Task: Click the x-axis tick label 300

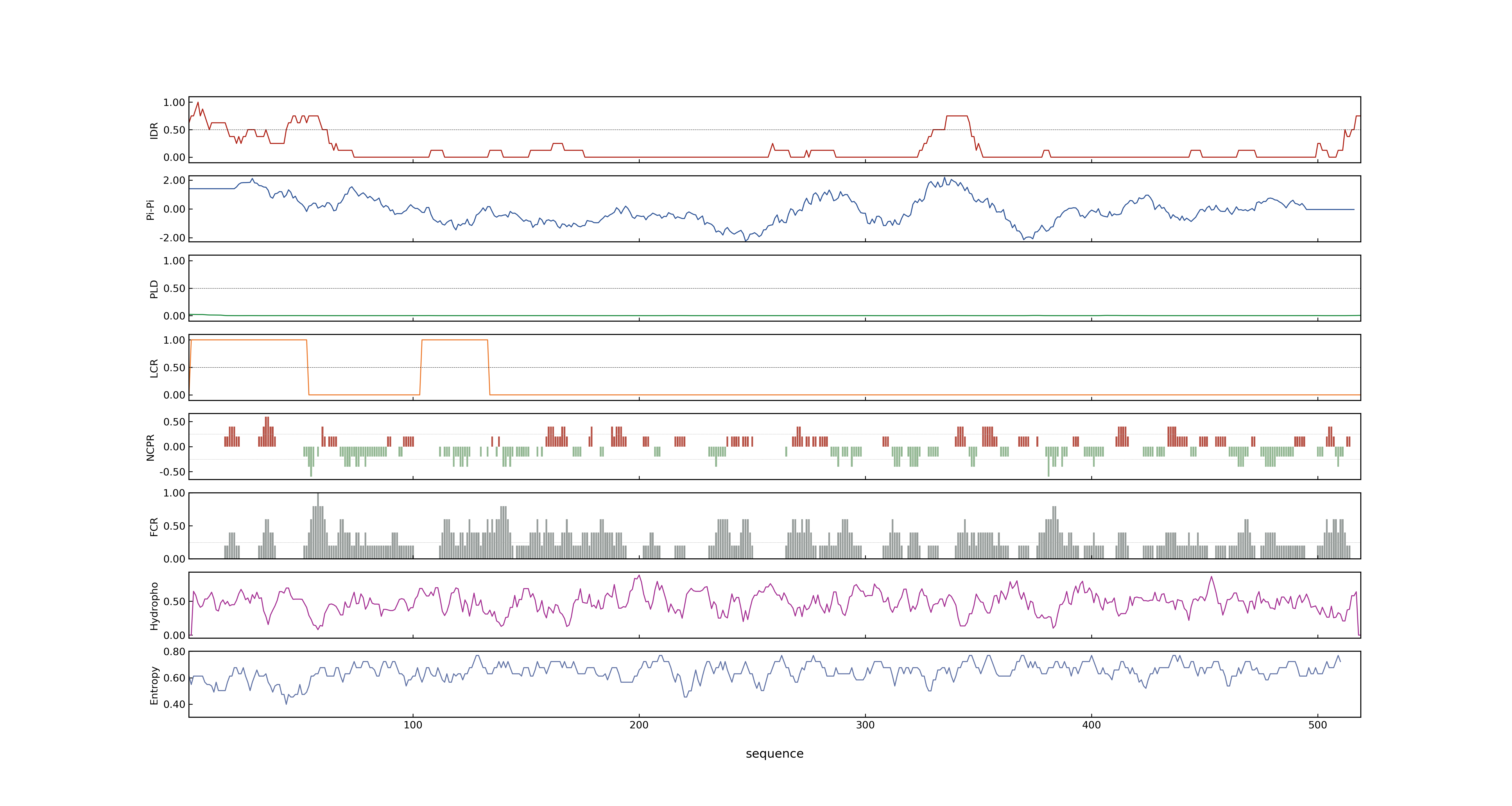Action: pyautogui.click(x=865, y=725)
